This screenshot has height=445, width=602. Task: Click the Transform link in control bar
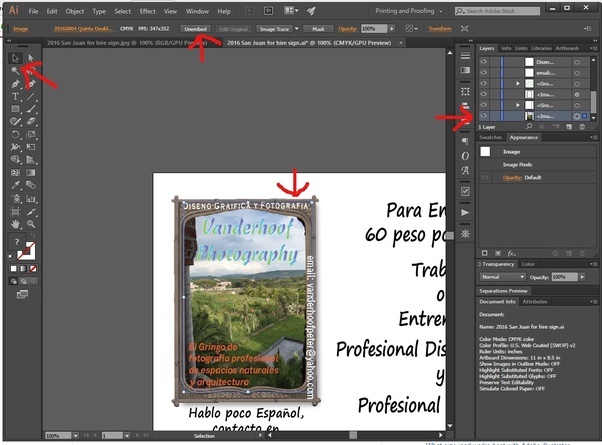click(x=440, y=29)
